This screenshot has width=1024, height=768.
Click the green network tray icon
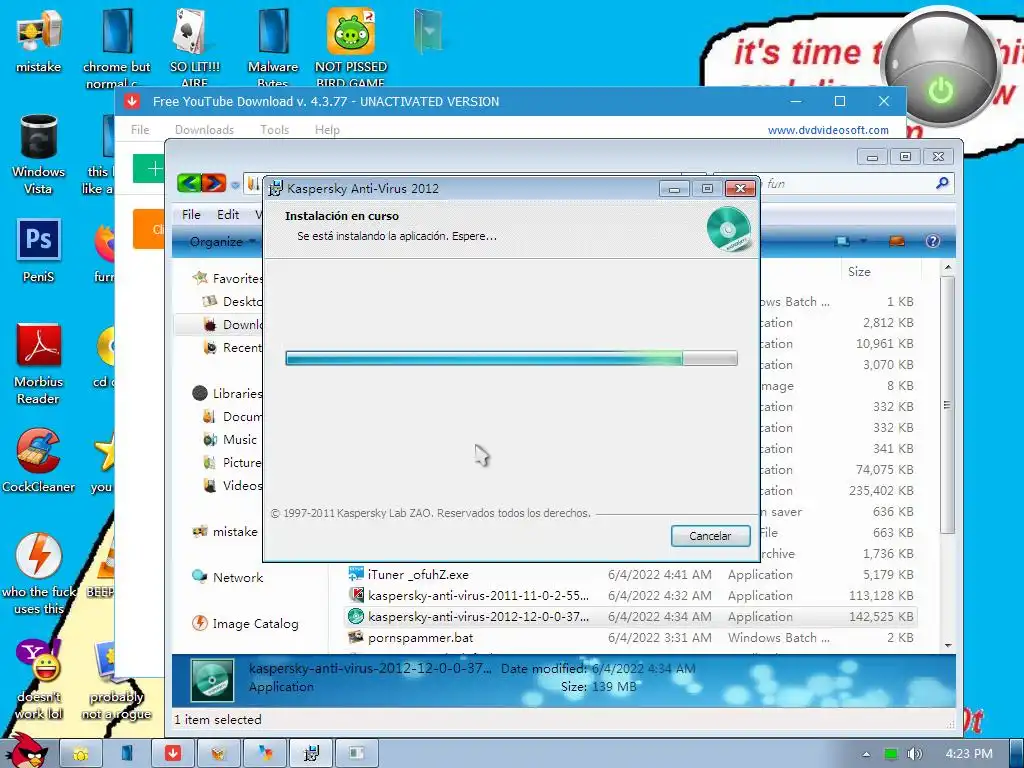pos(891,754)
